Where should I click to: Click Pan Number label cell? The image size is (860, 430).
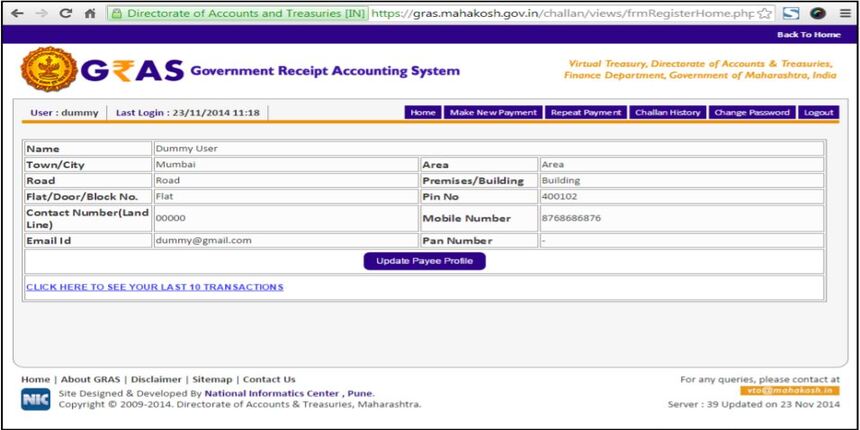click(479, 240)
